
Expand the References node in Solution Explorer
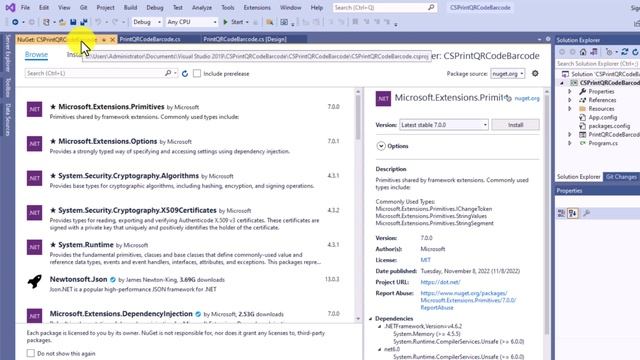coord(570,100)
